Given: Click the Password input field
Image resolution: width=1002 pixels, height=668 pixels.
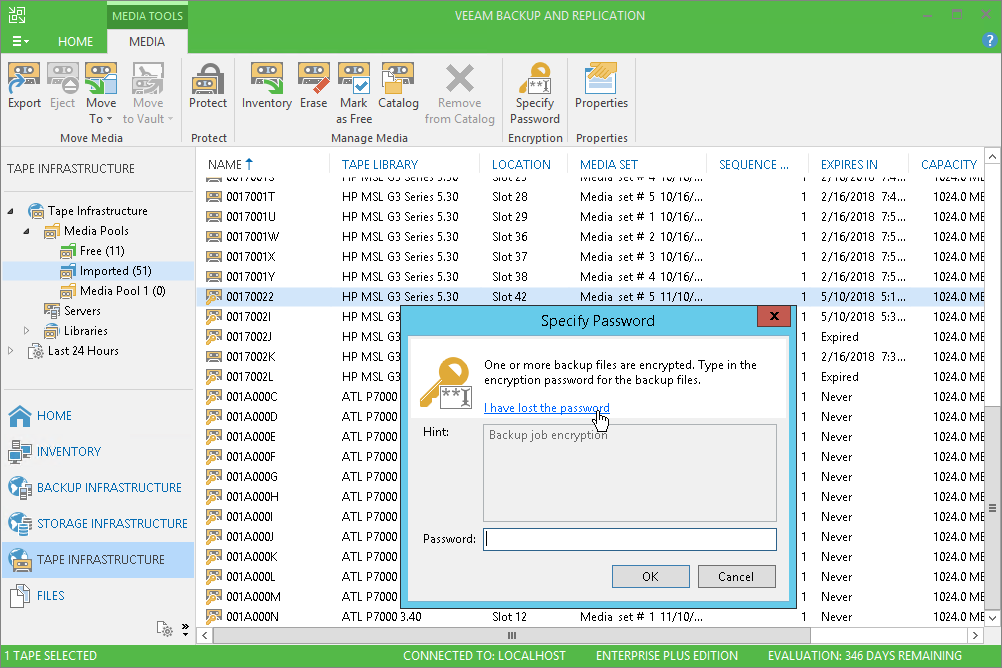Looking at the screenshot, I should click(x=629, y=539).
